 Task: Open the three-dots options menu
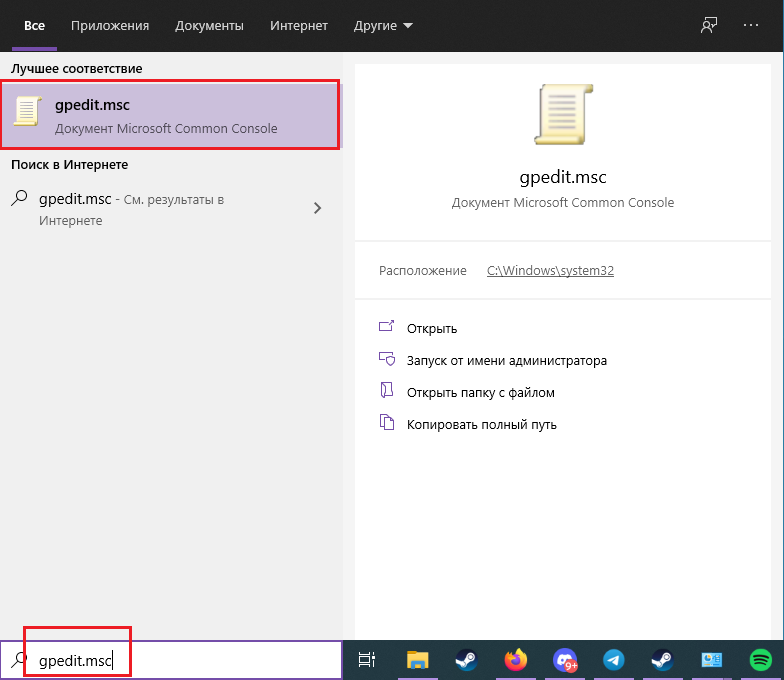click(x=750, y=25)
